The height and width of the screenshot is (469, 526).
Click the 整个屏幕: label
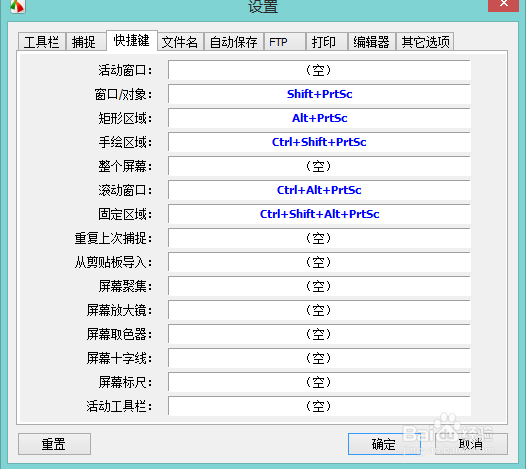pyautogui.click(x=125, y=166)
